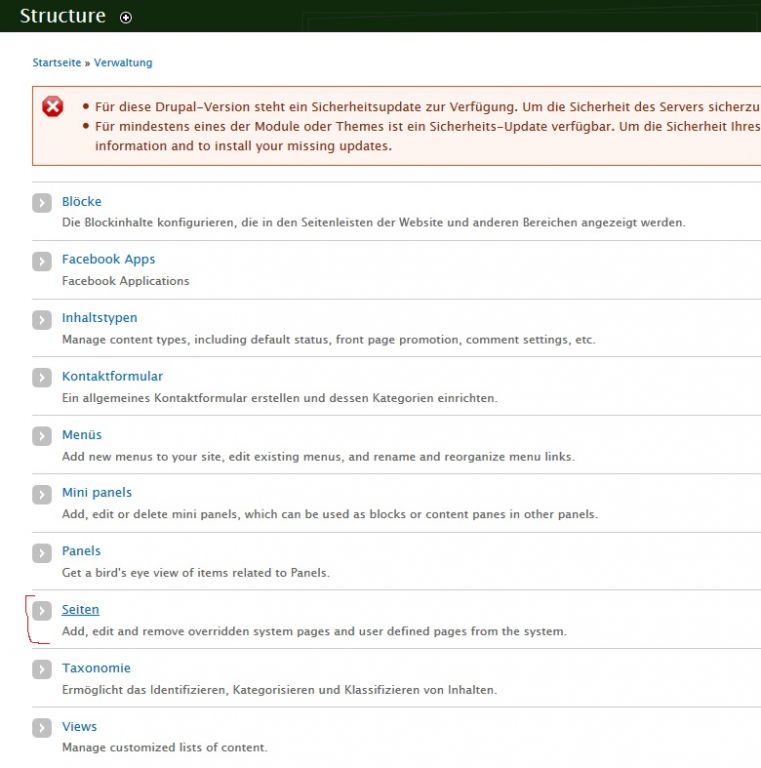The width and height of the screenshot is (761, 768).
Task: Open the Mini panels link
Action: 96,492
